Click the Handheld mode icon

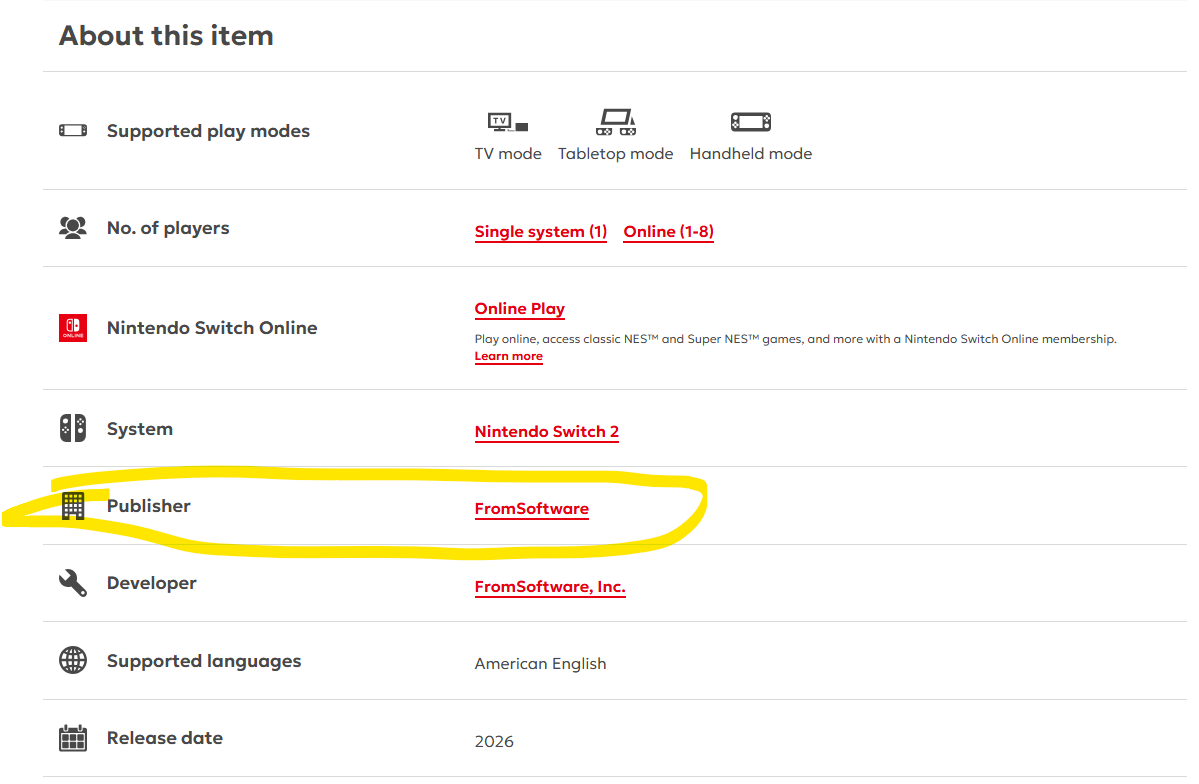(x=751, y=122)
